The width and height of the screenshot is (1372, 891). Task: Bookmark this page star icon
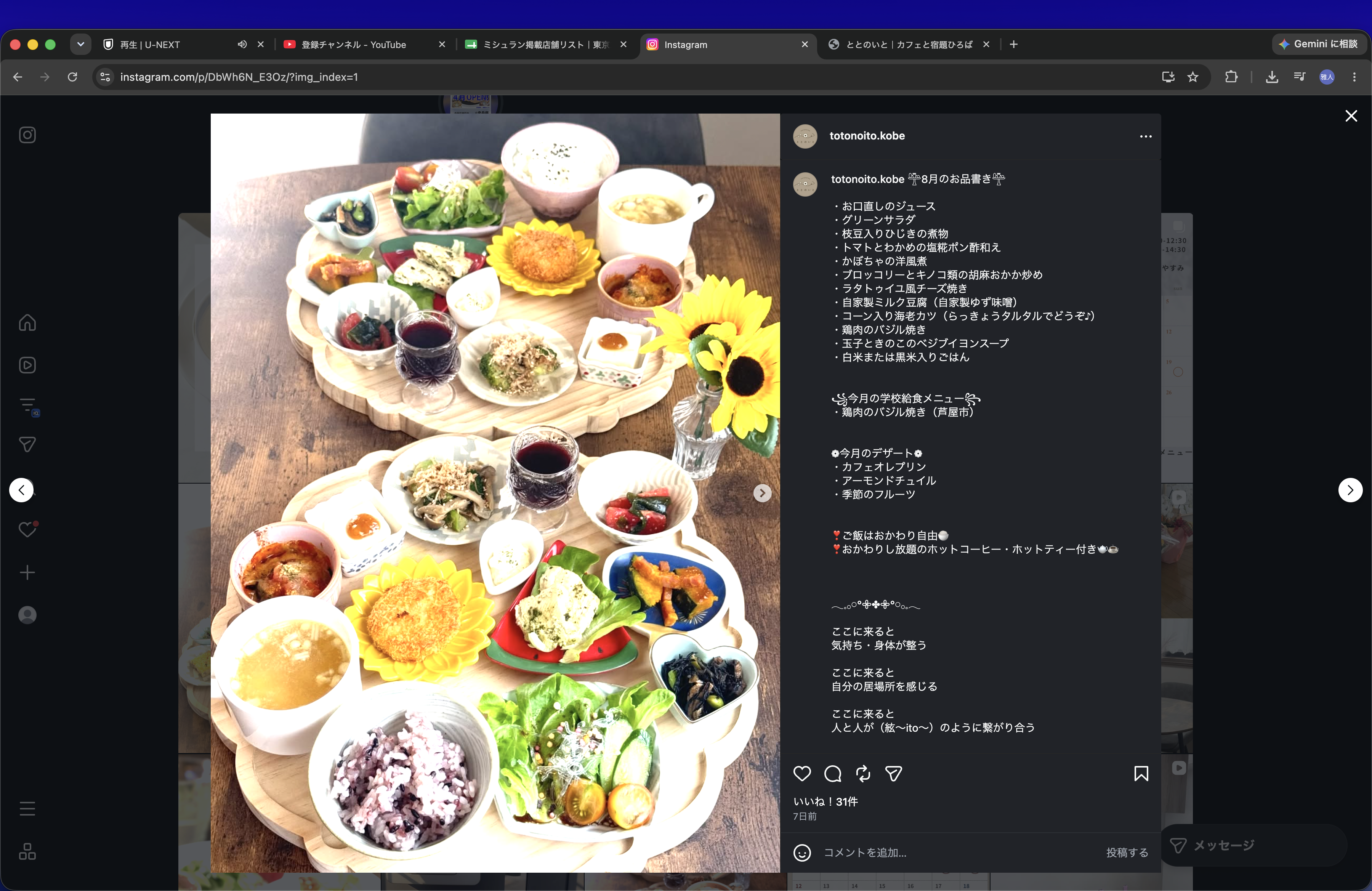[x=1193, y=77]
